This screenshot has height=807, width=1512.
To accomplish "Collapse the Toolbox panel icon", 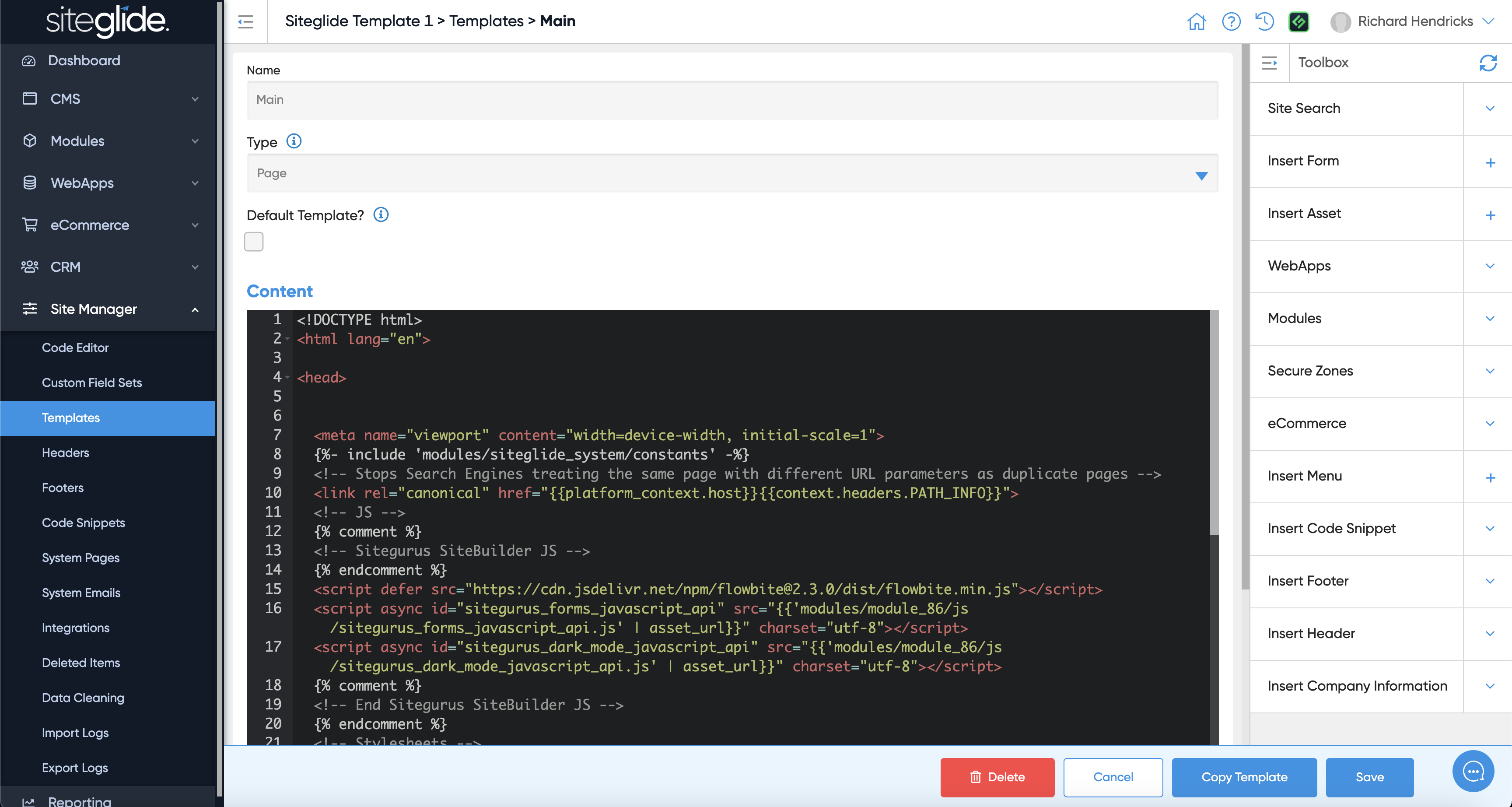I will click(1269, 63).
